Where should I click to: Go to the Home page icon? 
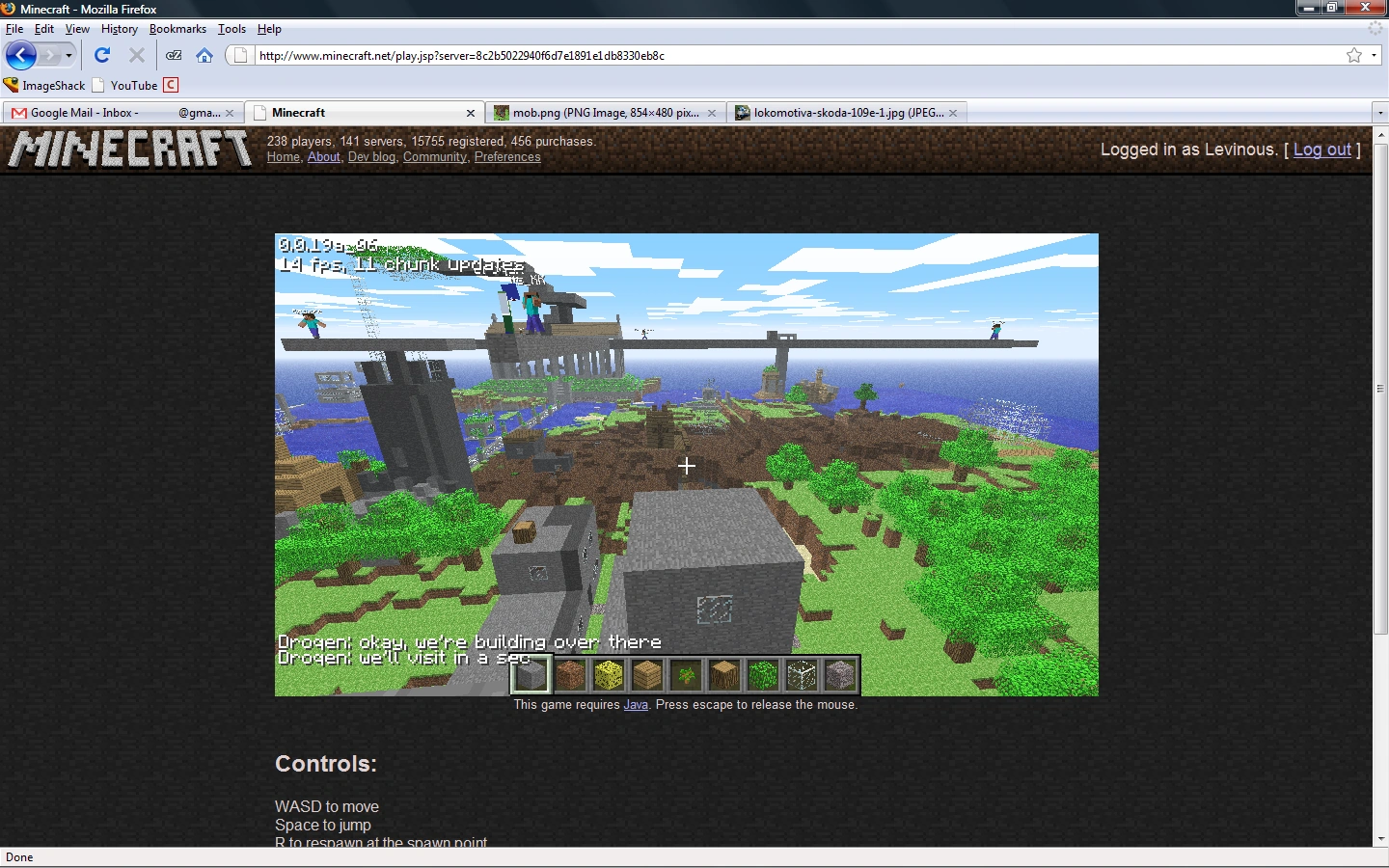[x=204, y=55]
